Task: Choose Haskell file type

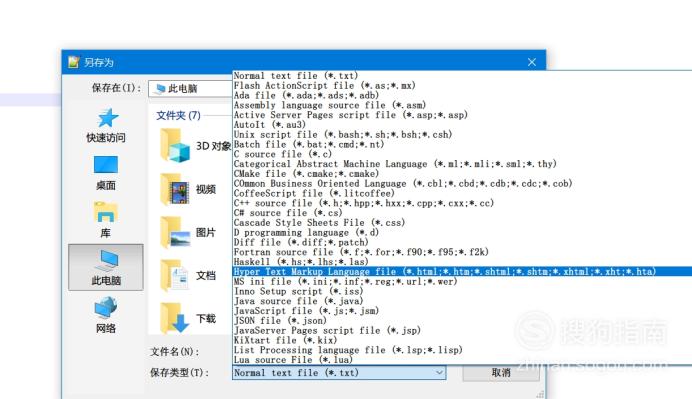Action: [x=462, y=262]
